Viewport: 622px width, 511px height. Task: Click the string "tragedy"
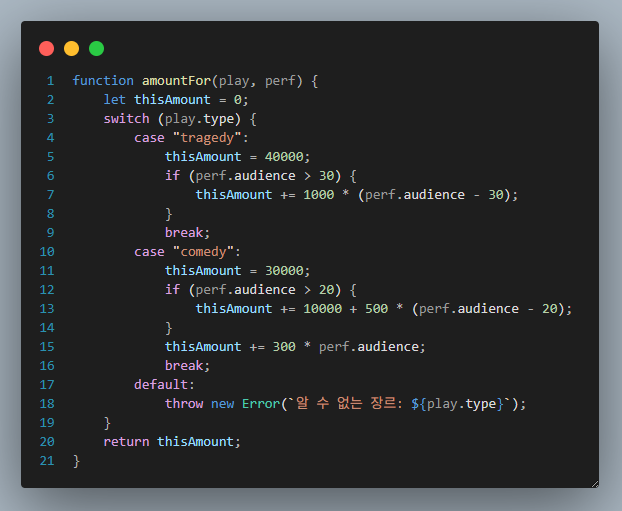(x=207, y=138)
